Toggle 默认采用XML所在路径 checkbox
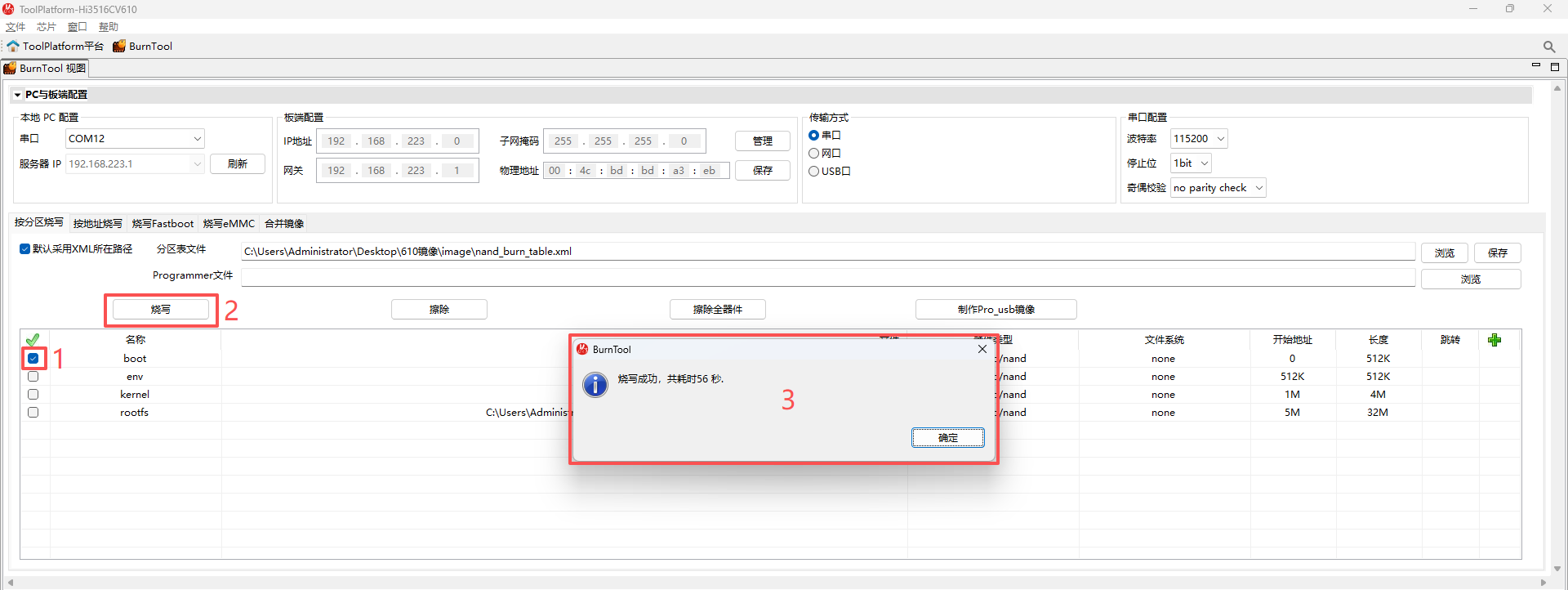This screenshot has width=1568, height=590. (x=24, y=248)
